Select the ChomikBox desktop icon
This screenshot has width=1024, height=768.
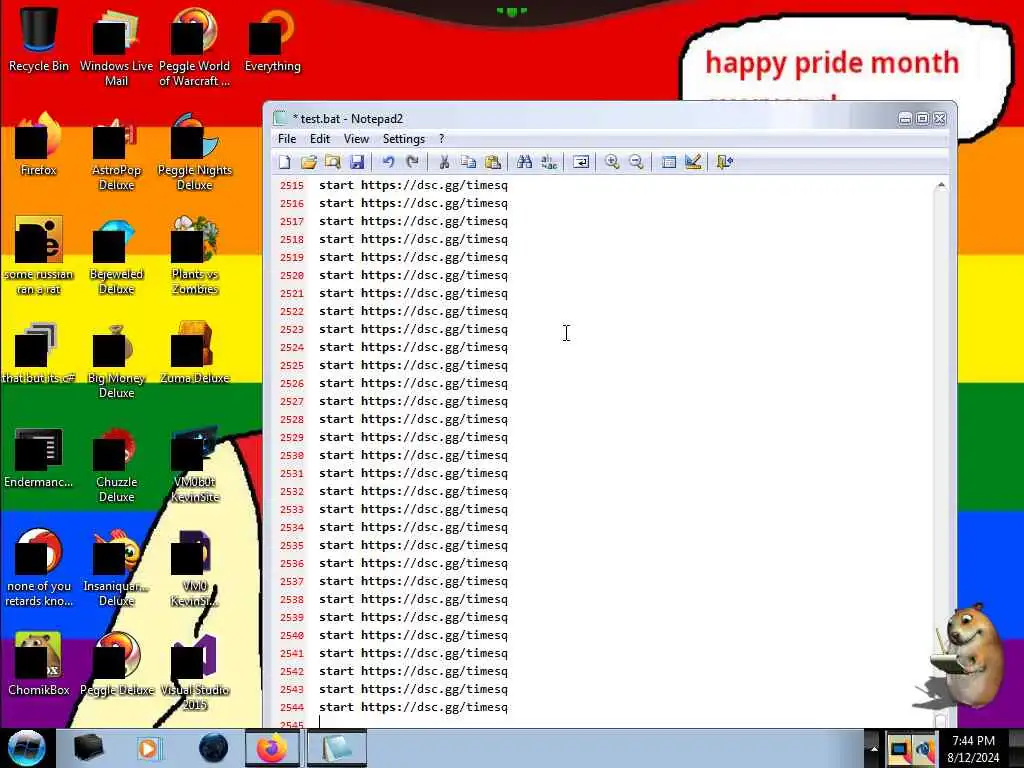click(x=39, y=665)
